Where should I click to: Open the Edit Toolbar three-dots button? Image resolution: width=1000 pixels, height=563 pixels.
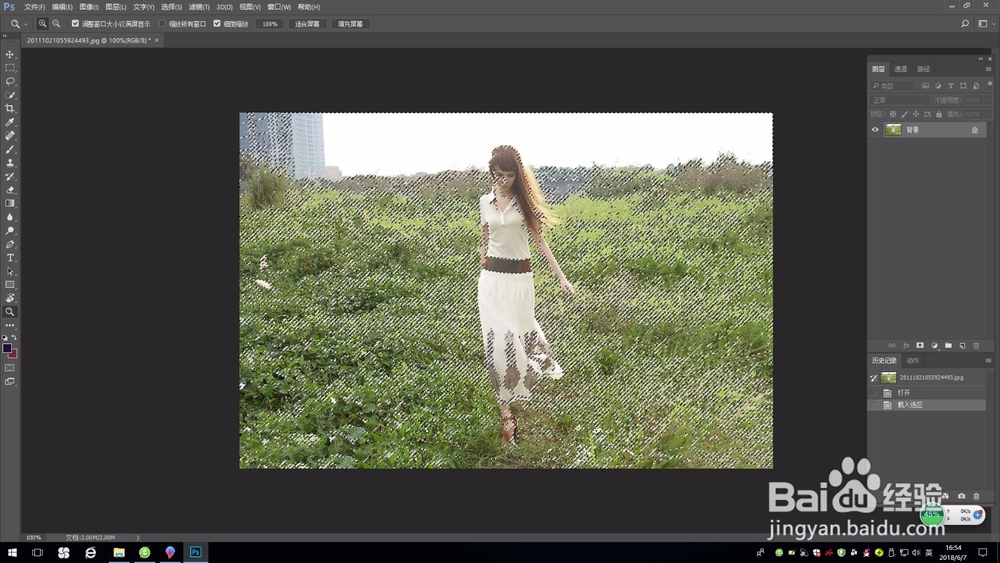coord(10,325)
